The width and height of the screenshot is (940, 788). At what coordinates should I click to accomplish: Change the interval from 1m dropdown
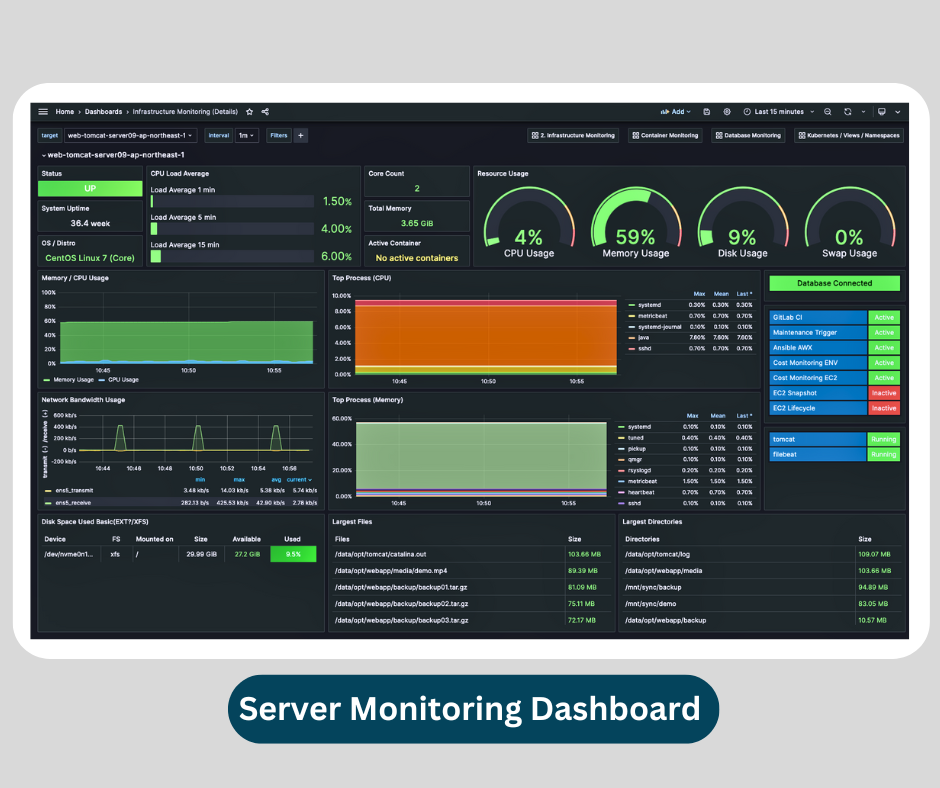pos(245,135)
